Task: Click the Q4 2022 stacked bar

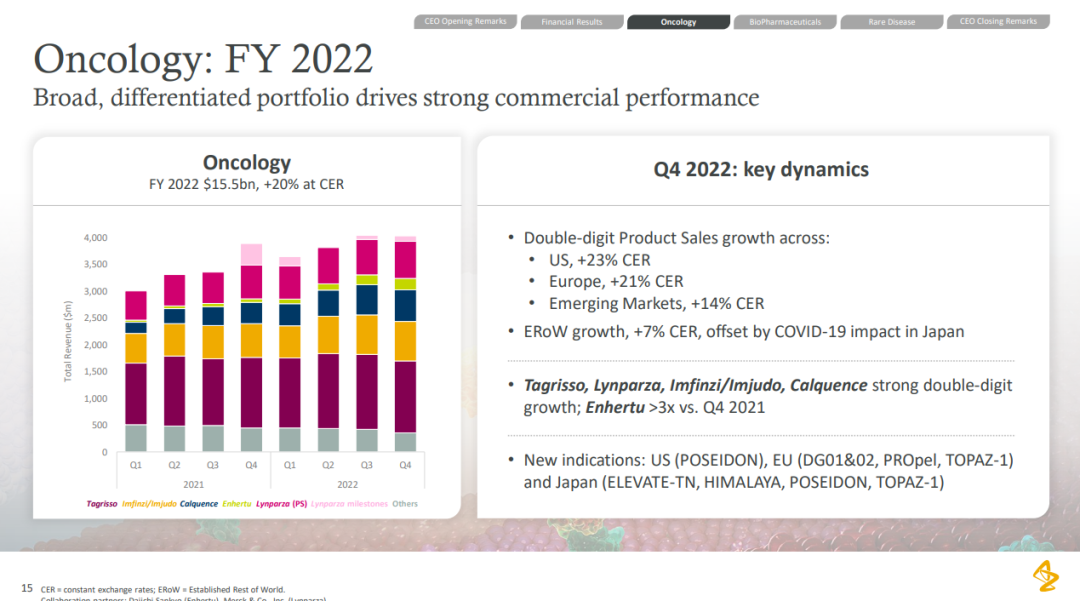Action: coord(405,344)
